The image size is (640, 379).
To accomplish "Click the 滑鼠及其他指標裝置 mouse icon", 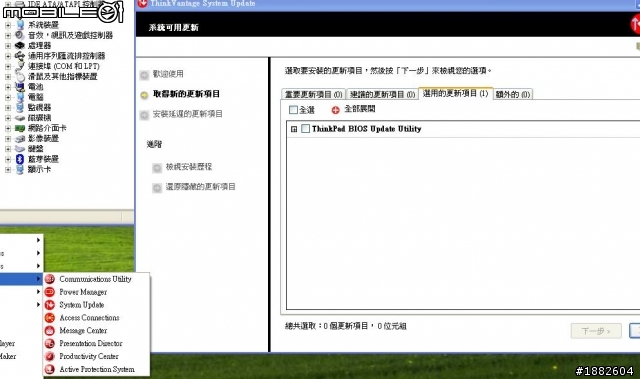I will pyautogui.click(x=20, y=76).
